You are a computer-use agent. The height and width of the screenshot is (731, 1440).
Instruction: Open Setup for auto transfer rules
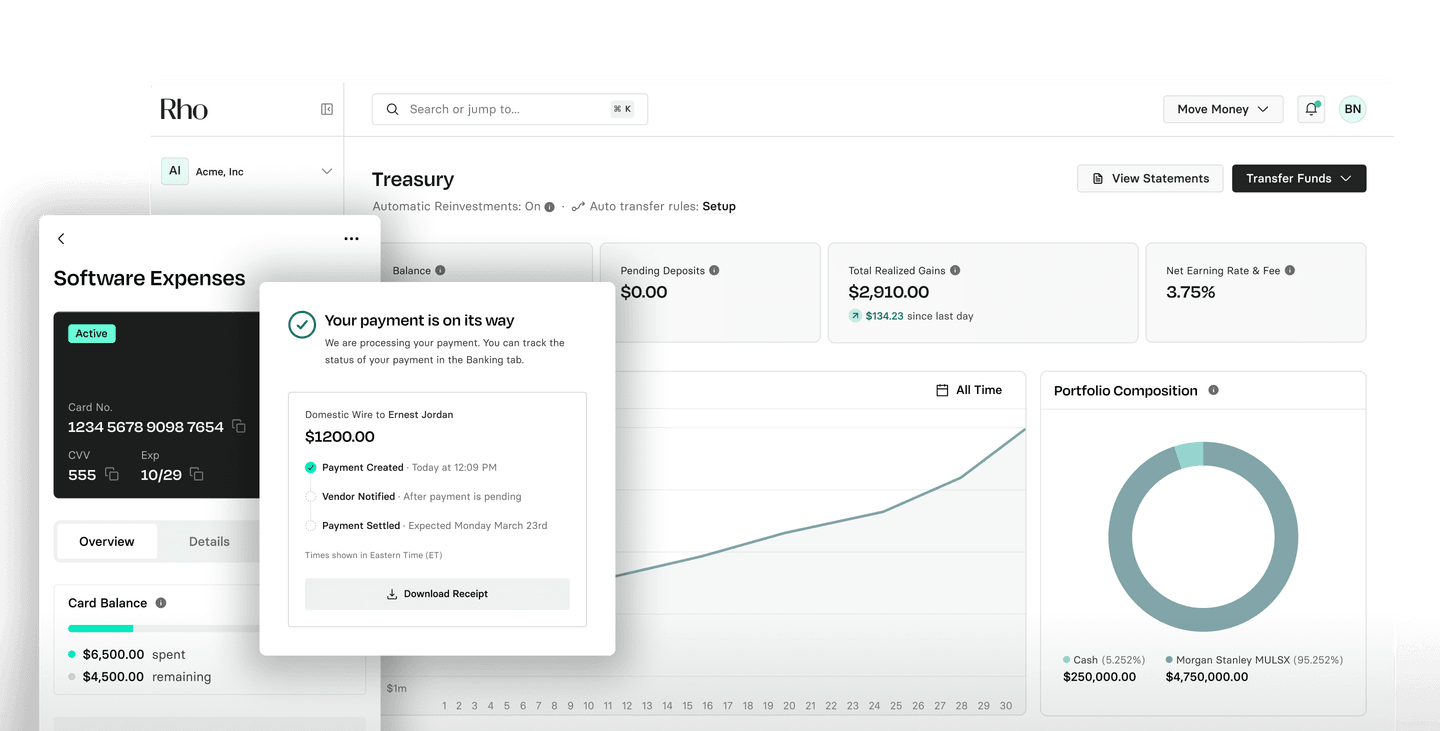point(719,206)
